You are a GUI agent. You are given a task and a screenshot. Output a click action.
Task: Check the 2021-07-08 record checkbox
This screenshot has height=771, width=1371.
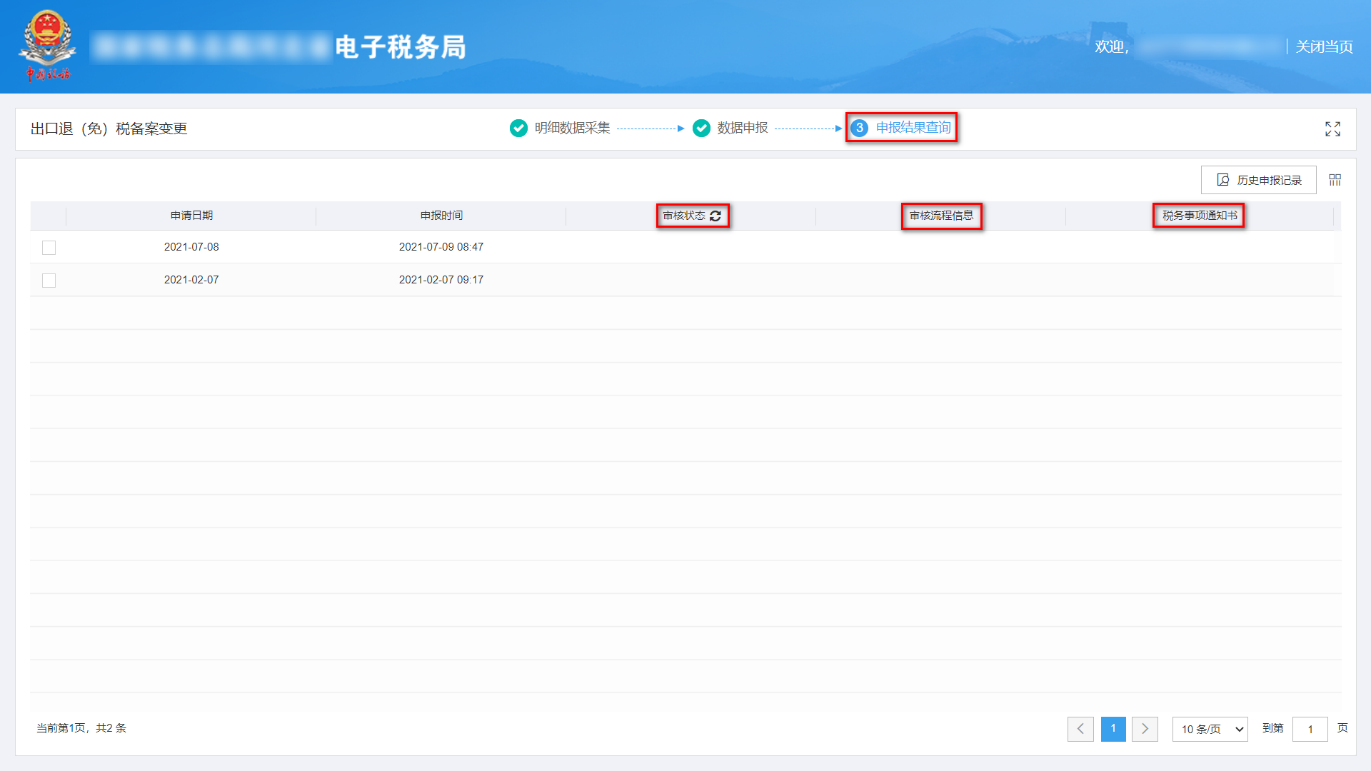tap(49, 247)
